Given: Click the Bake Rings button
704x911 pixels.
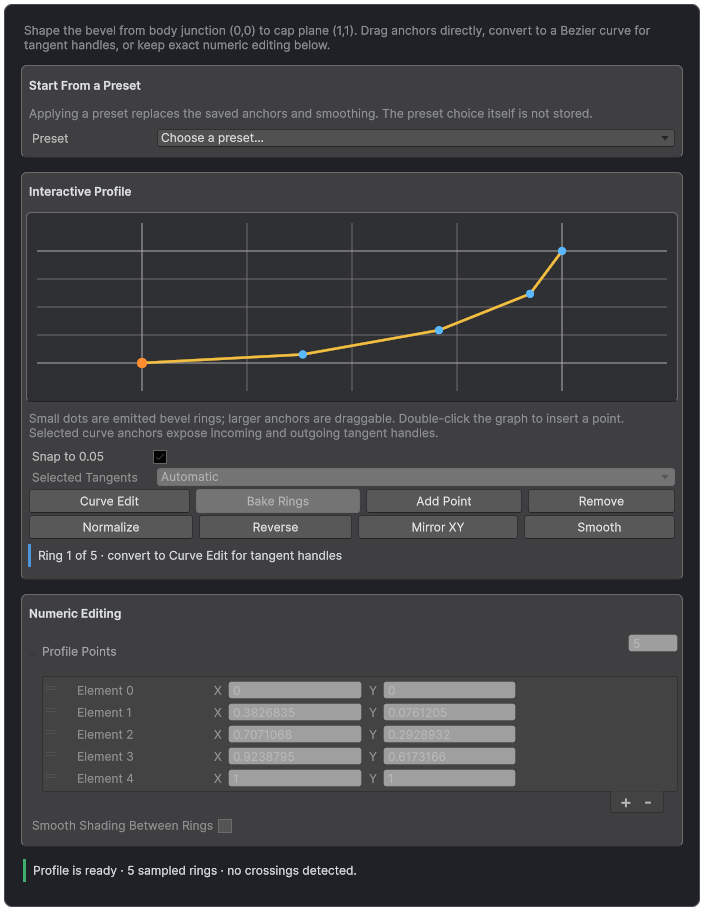Looking at the screenshot, I should (278, 501).
